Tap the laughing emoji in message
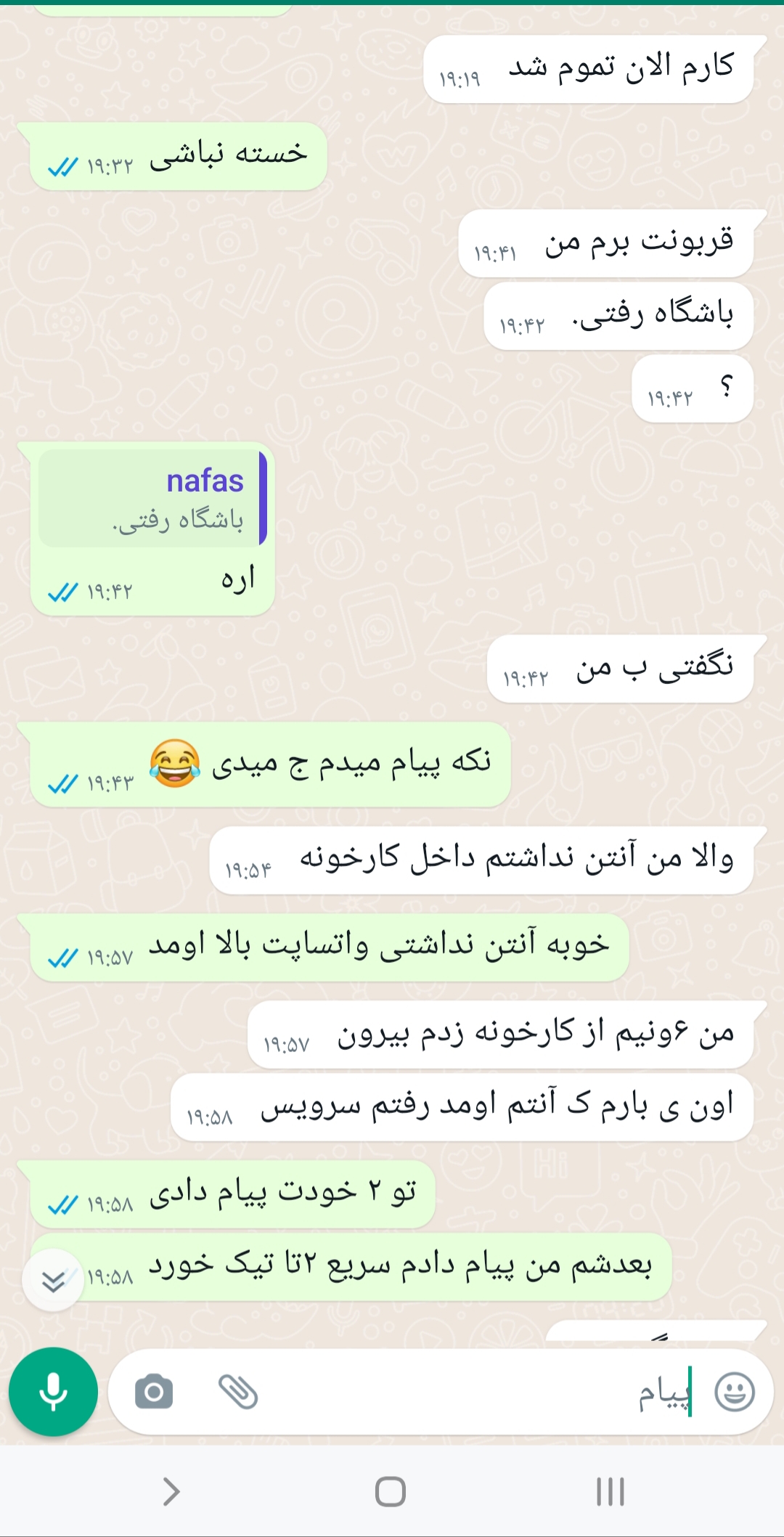The width and height of the screenshot is (784, 1537). click(x=175, y=764)
